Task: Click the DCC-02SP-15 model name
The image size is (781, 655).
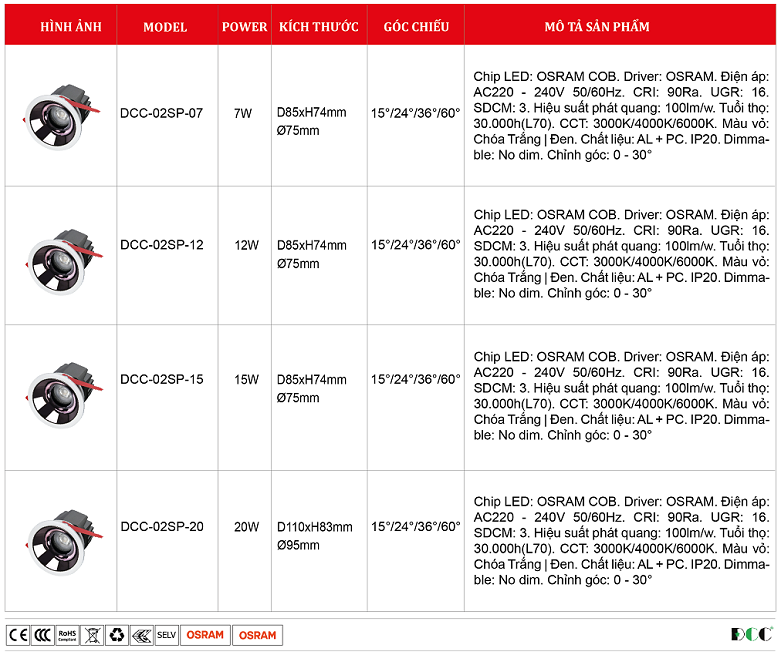Action: pos(162,379)
